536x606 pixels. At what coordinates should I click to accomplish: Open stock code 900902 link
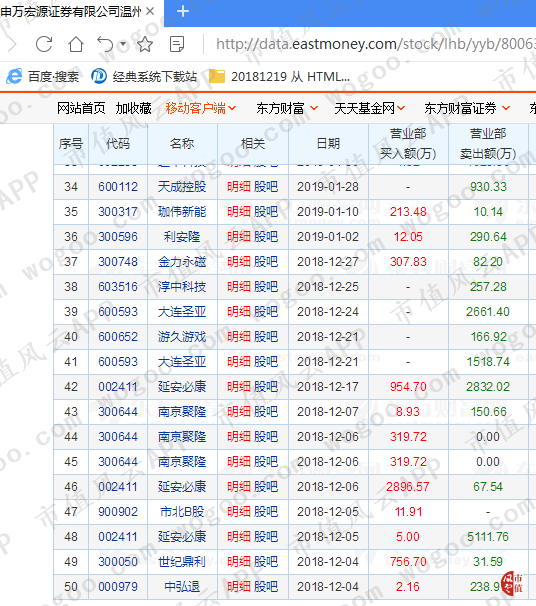(x=118, y=512)
